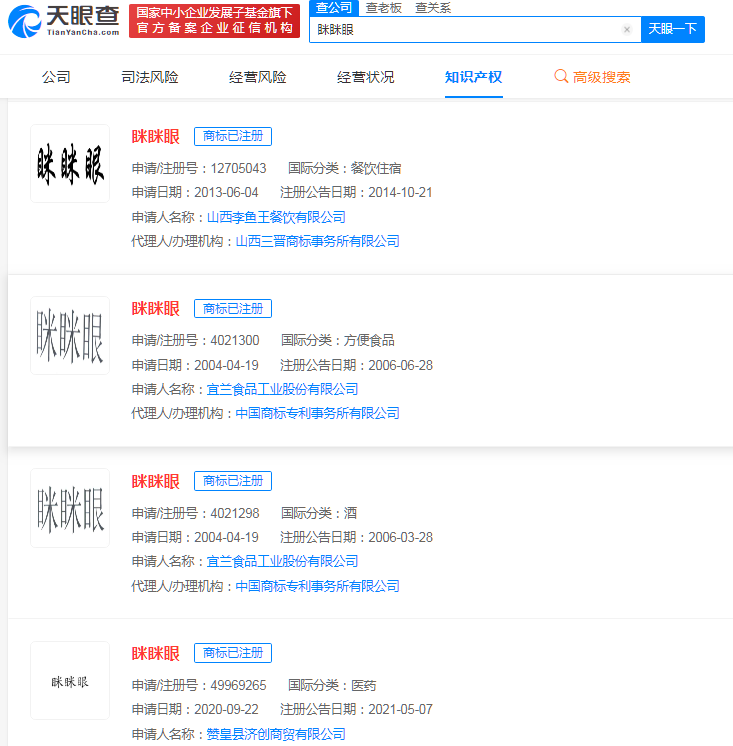Click 商标已注册 badge on the 方便食品 entry

[x=233, y=309]
